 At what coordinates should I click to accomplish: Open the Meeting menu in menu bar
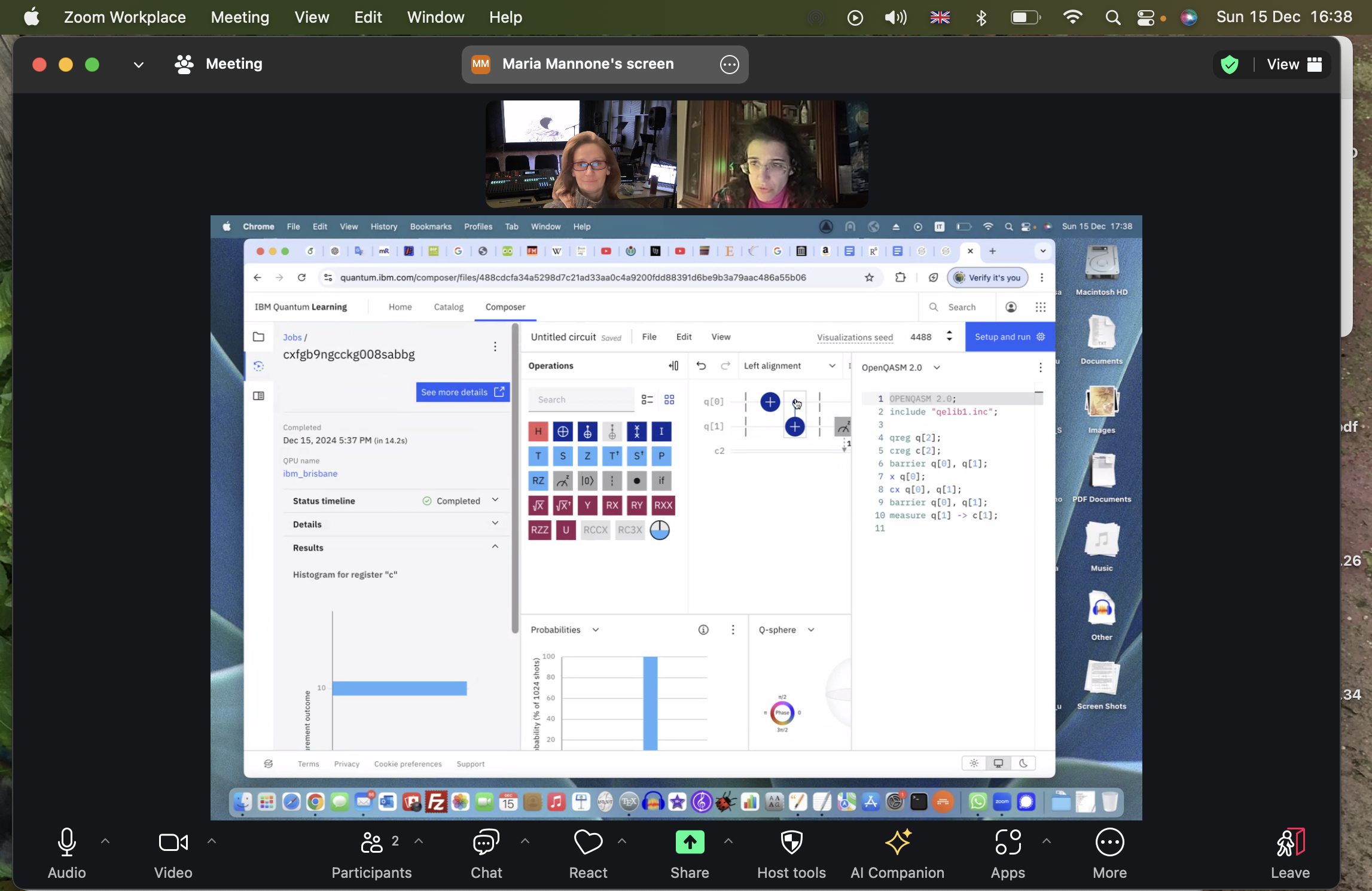[240, 17]
